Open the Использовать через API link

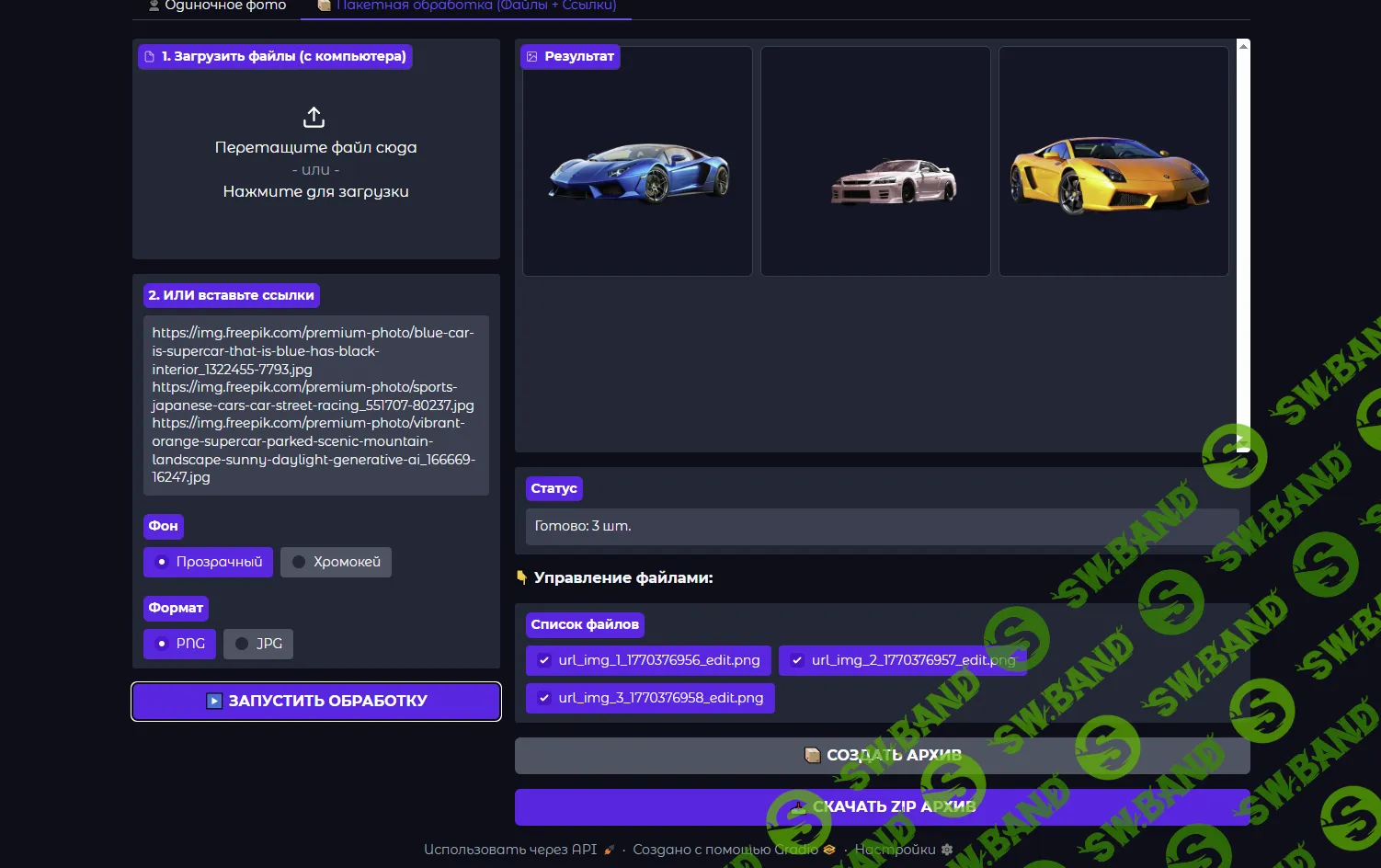click(x=510, y=850)
